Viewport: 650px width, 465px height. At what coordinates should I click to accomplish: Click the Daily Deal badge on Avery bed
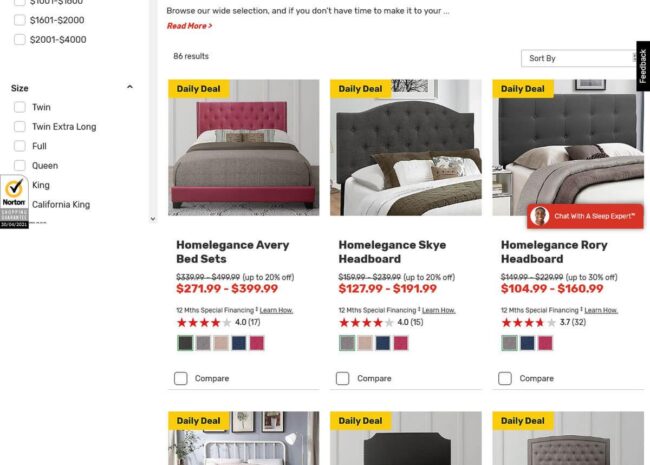(x=199, y=89)
